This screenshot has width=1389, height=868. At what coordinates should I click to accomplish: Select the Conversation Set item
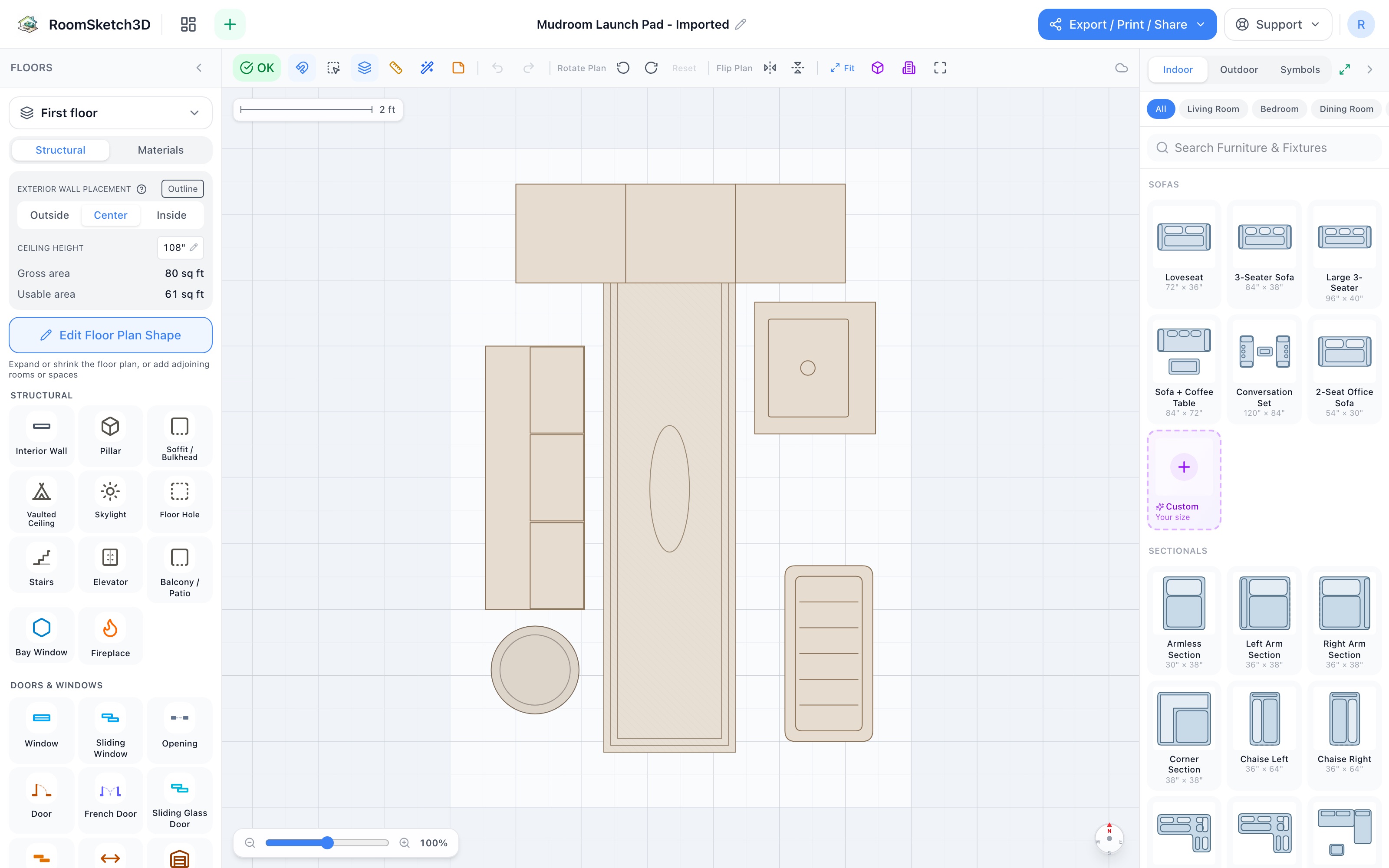pyautogui.click(x=1264, y=370)
